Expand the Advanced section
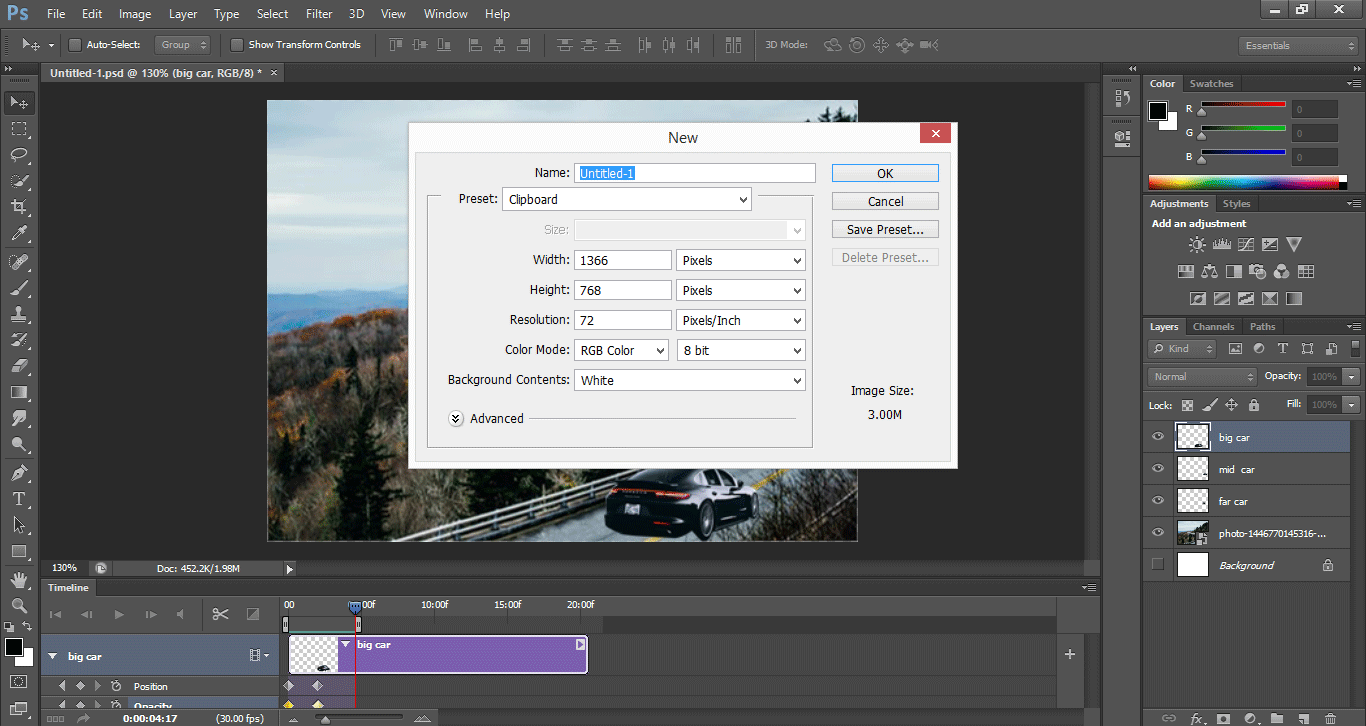This screenshot has height=726, width=1366. click(x=456, y=419)
